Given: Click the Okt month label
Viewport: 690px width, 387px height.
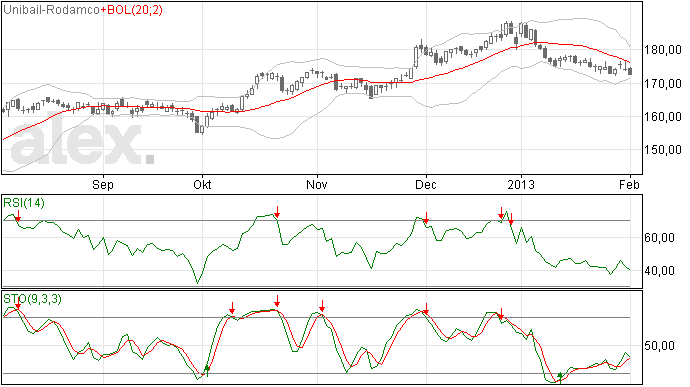Looking at the screenshot, I should (x=202, y=184).
